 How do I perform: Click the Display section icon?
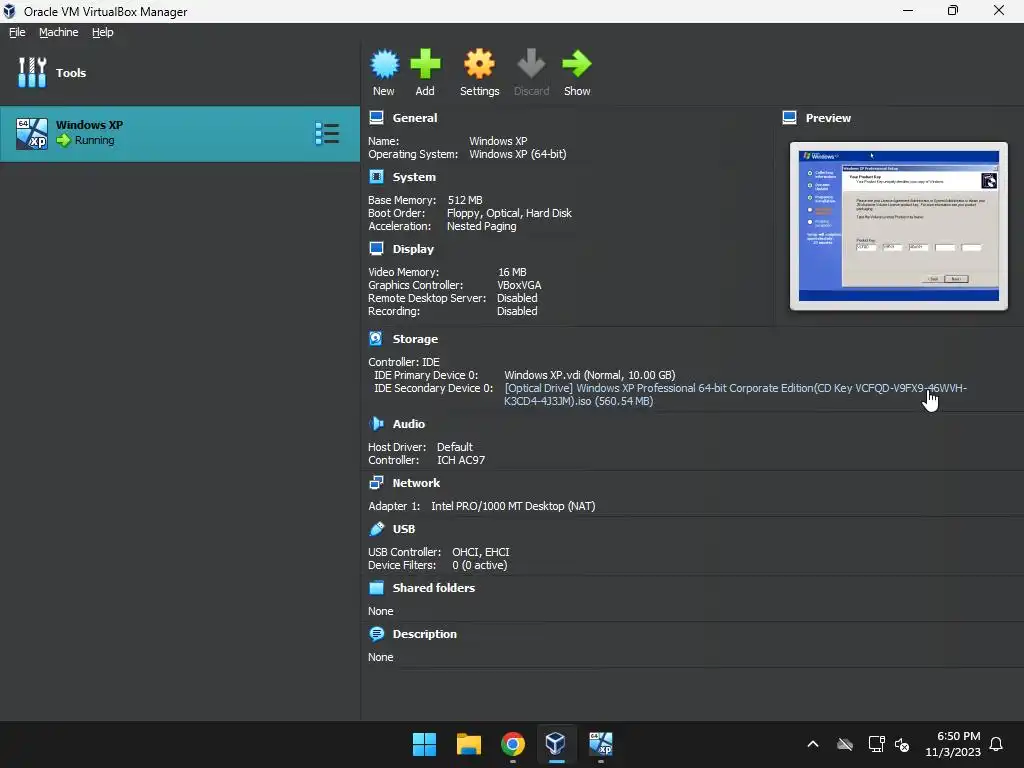[376, 249]
